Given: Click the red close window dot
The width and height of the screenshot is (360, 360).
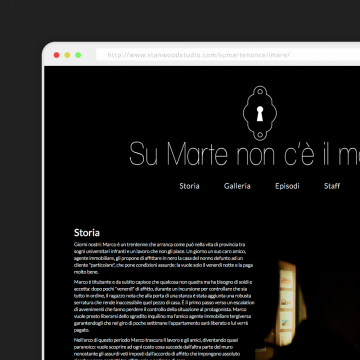Looking at the screenshot, I should pos(57,55).
